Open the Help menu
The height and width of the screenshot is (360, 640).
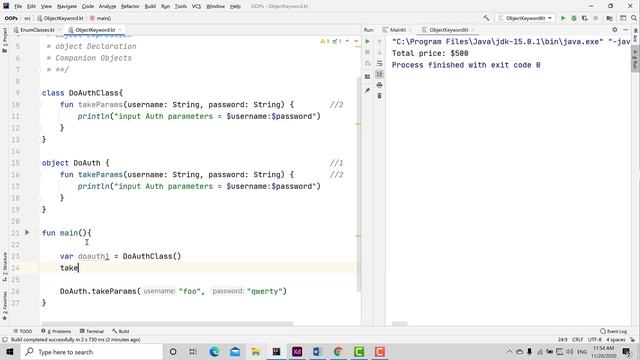(235, 6)
